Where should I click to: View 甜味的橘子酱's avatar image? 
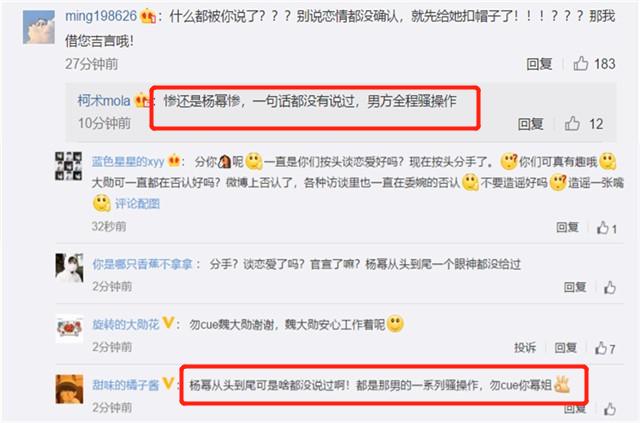[x=69, y=389]
